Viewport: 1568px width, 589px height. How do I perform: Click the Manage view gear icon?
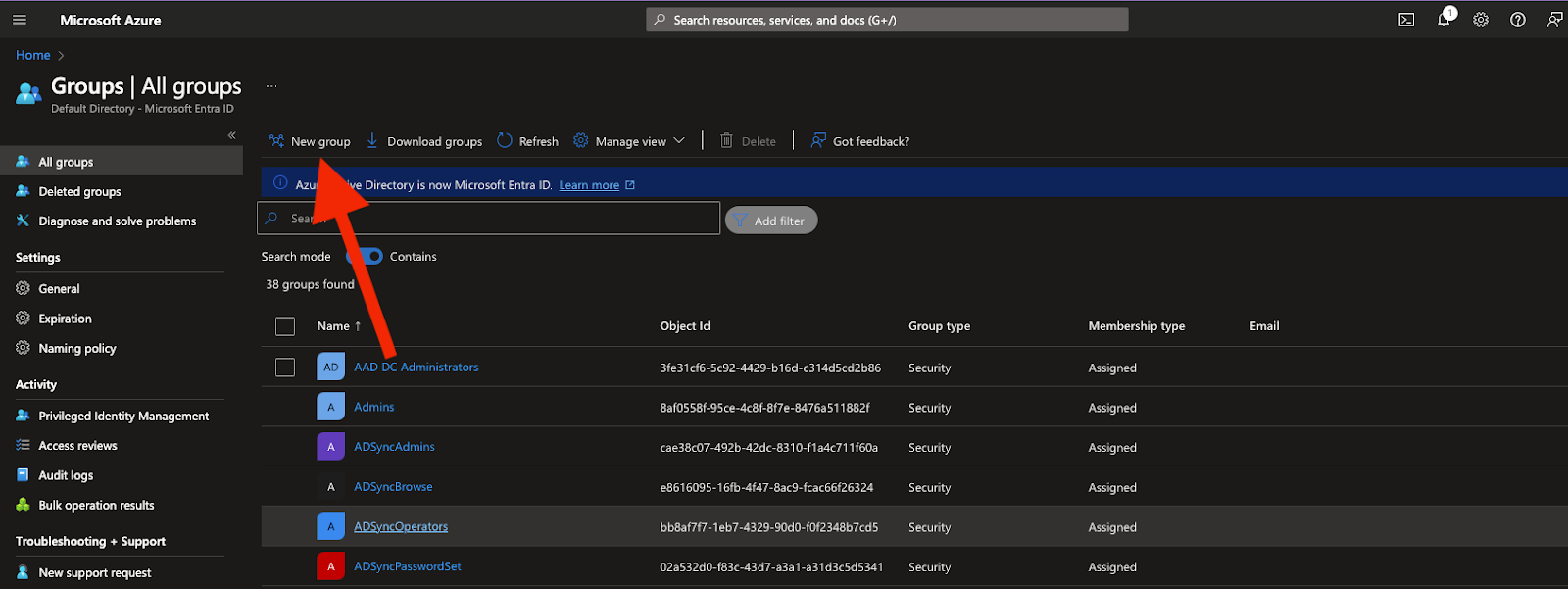click(581, 141)
